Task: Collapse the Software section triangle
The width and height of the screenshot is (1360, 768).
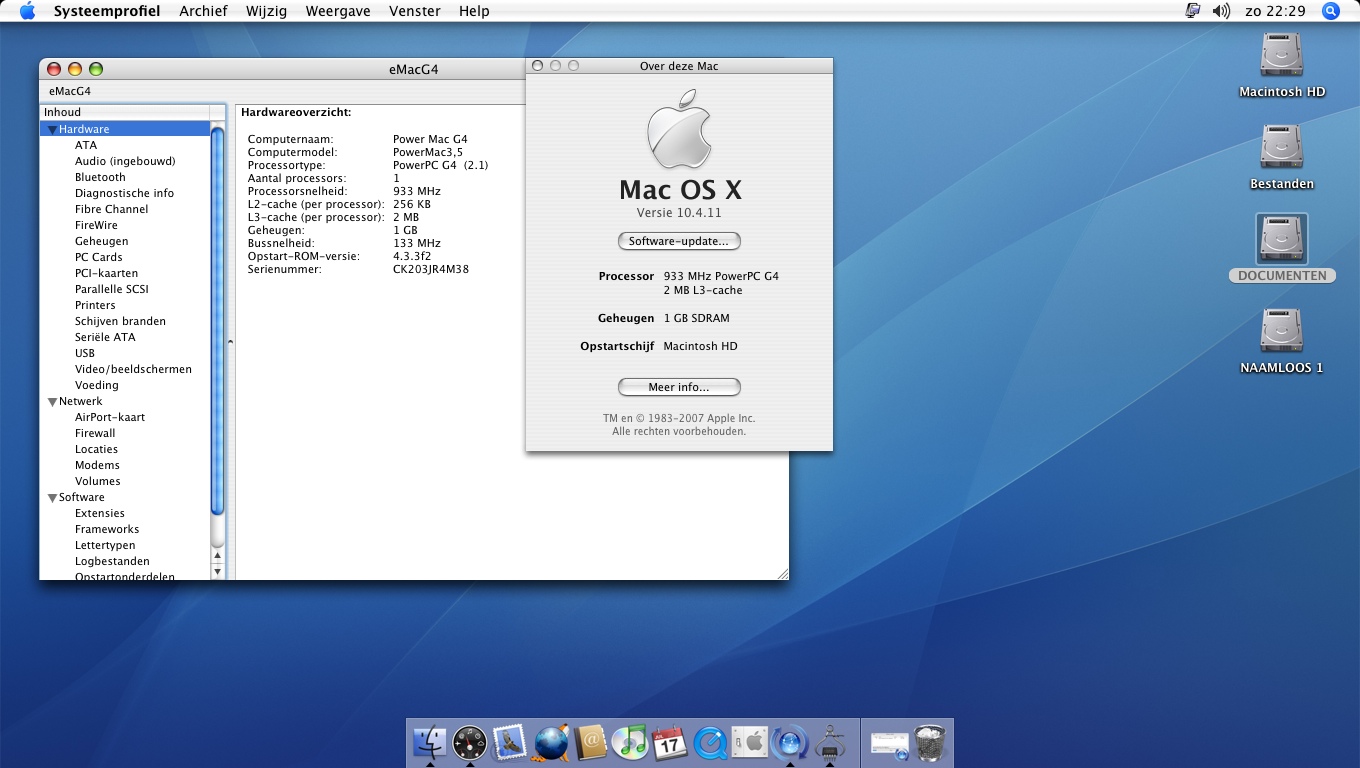Action: click(52, 498)
